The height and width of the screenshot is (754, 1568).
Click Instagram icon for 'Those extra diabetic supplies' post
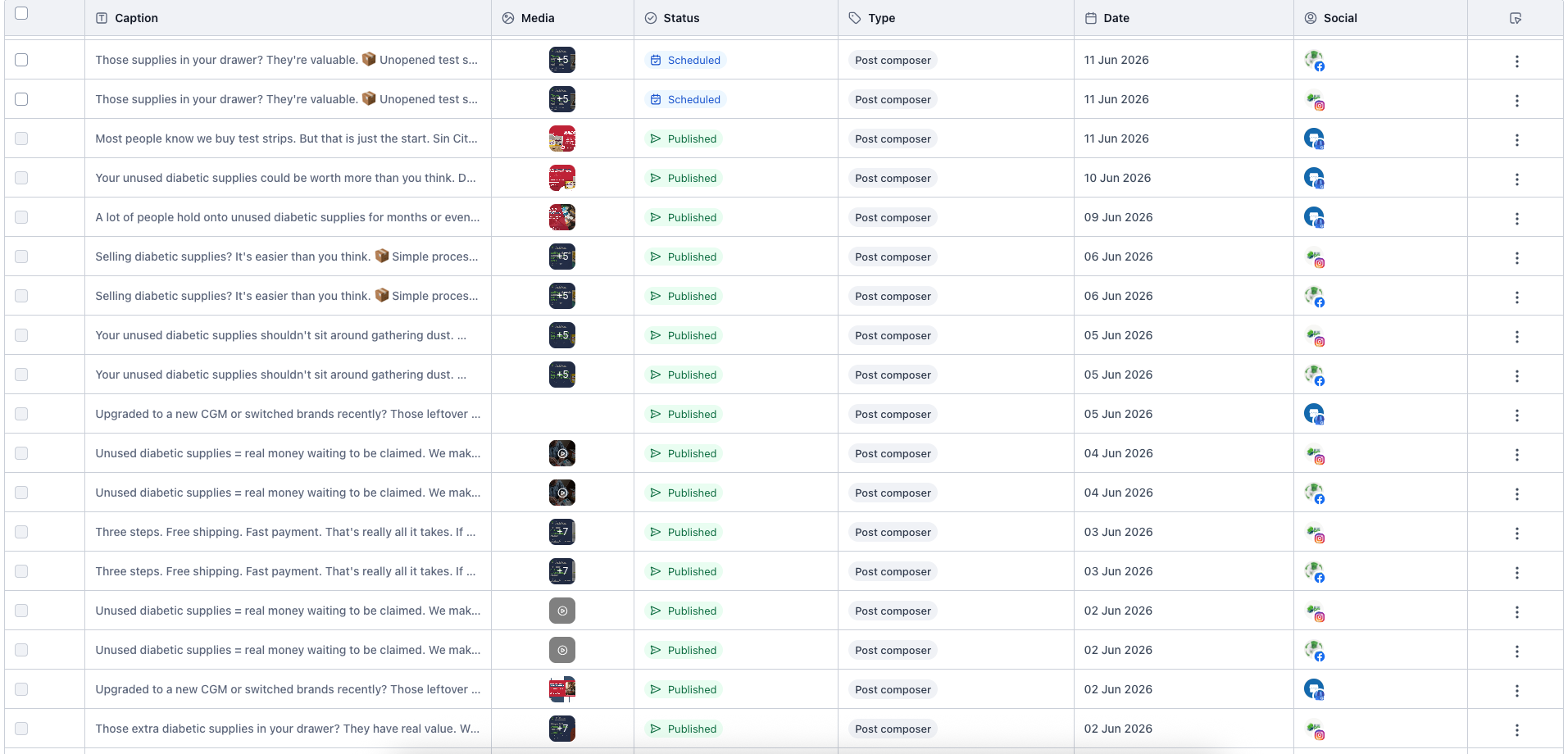[x=1315, y=729]
